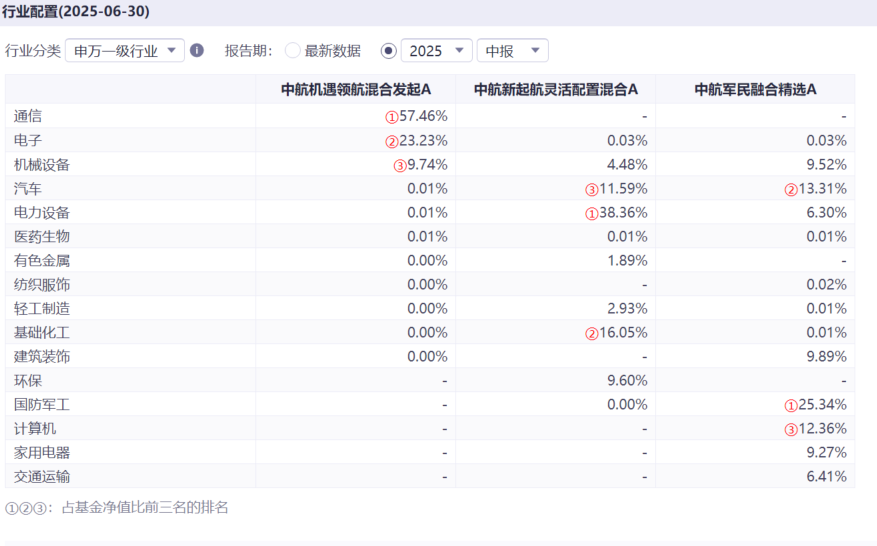Click the rank ③ marker beside 9.74%
This screenshot has width=877, height=546.
(x=399, y=165)
